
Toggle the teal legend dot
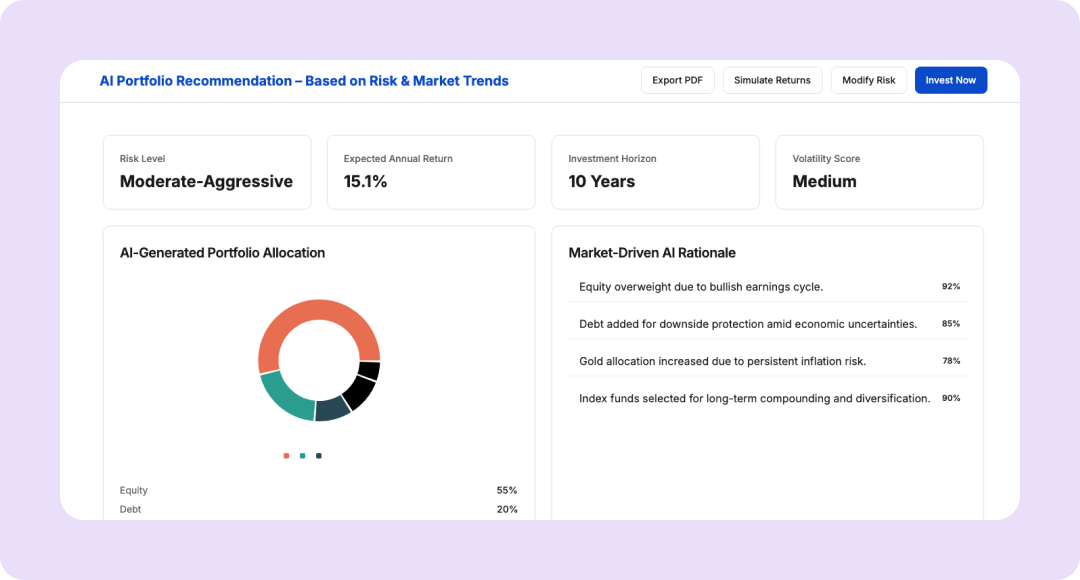pyautogui.click(x=302, y=456)
